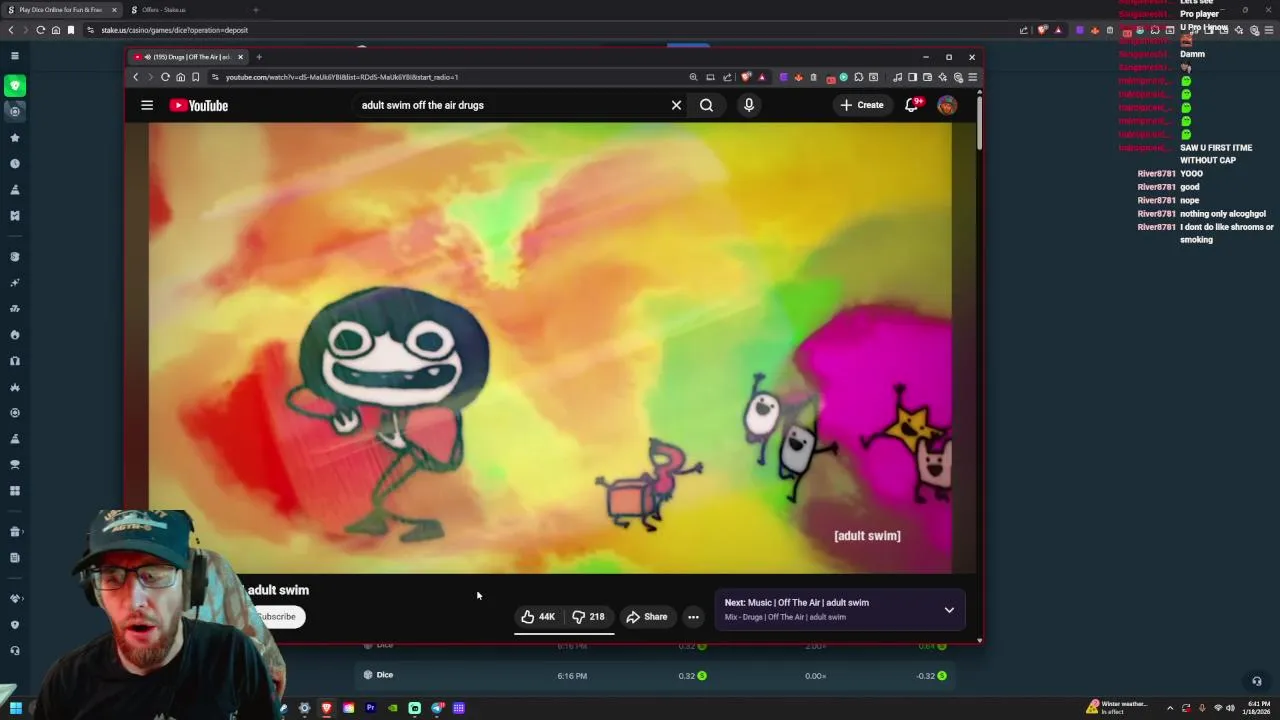Close the Drugs Off The Air tab
The width and height of the screenshot is (1280, 720).
(x=240, y=57)
